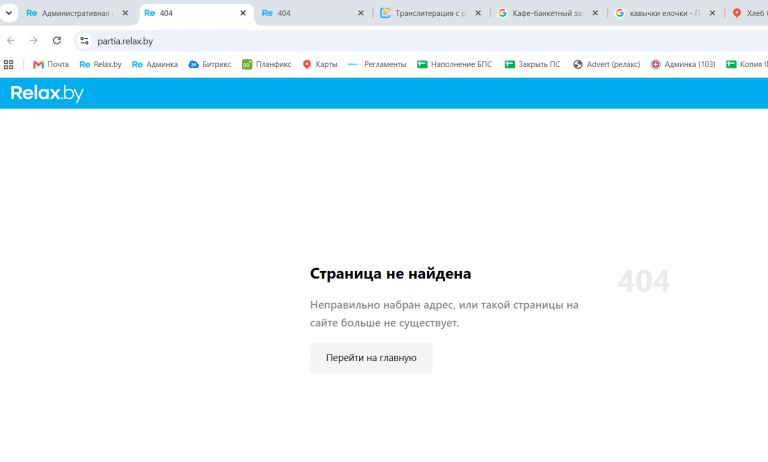The height and width of the screenshot is (462, 768).
Task: Switch to the Кафе-банкетный зал tab
Action: [541, 13]
